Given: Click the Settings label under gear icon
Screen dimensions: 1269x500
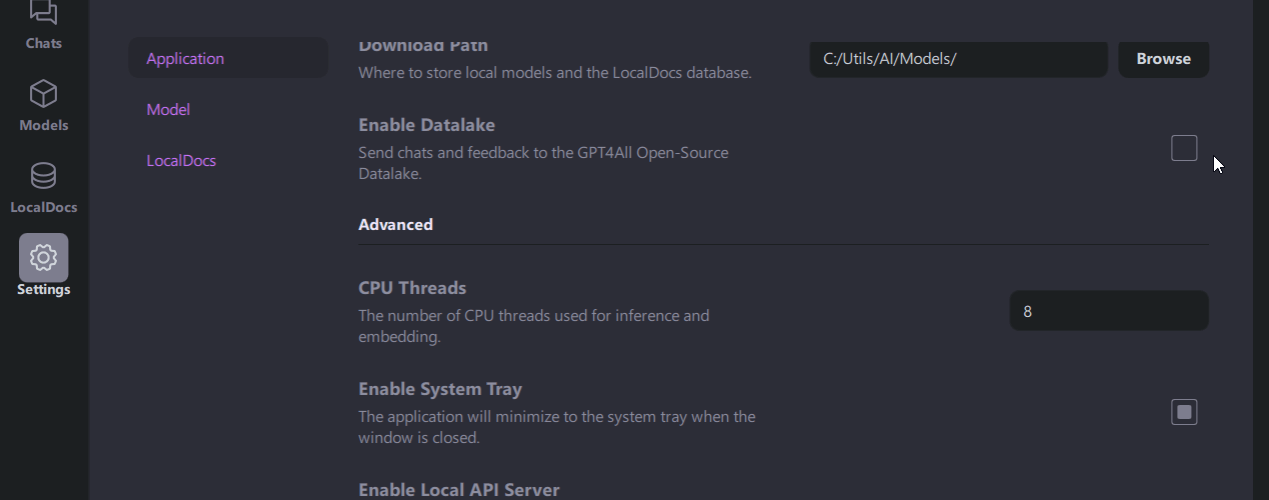Looking at the screenshot, I should pyautogui.click(x=43, y=289).
